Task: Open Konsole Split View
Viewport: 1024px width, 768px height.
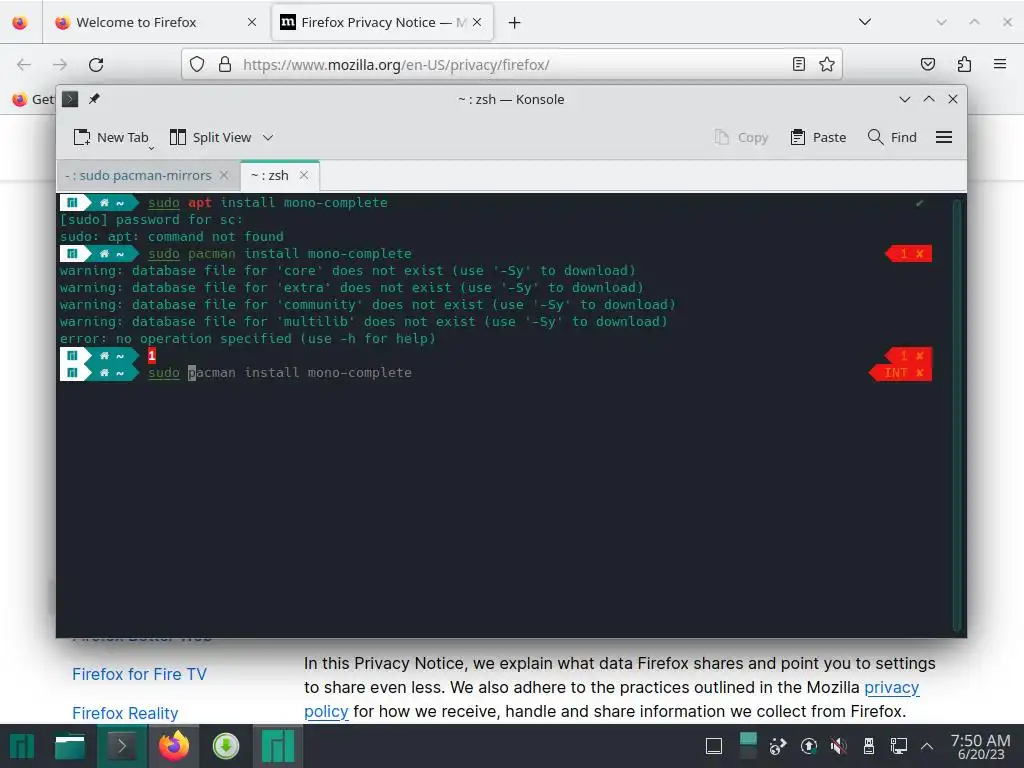Action: 210,137
